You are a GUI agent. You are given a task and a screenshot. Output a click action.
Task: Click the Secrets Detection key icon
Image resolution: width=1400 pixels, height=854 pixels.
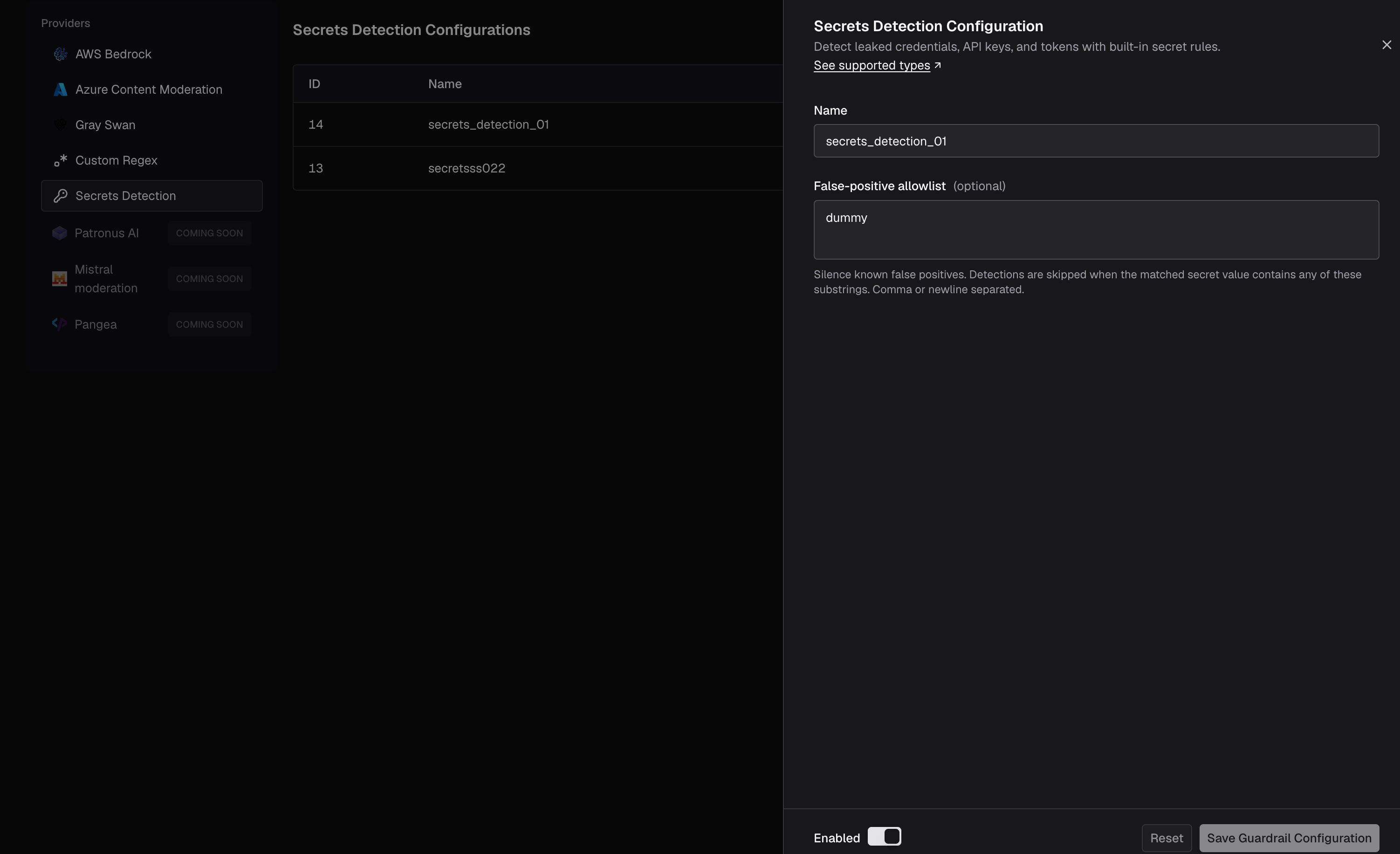click(60, 195)
